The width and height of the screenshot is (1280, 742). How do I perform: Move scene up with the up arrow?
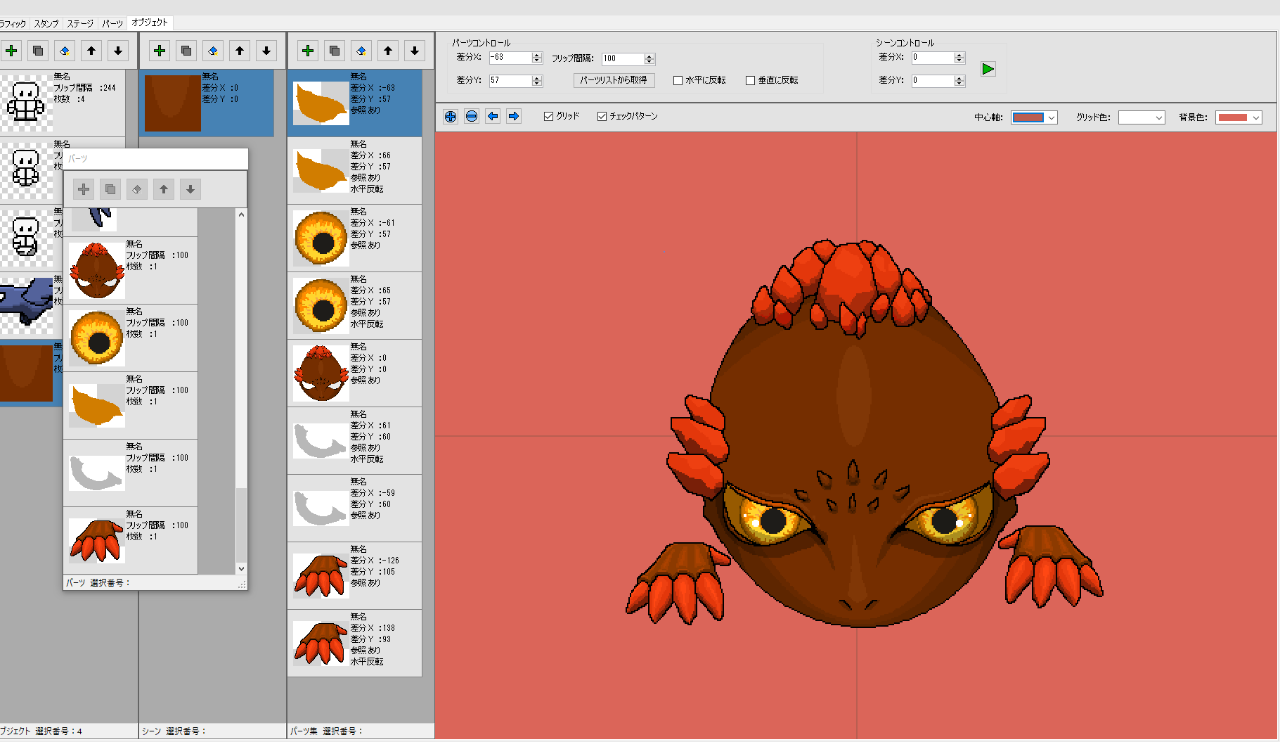pyautogui.click(x=240, y=50)
